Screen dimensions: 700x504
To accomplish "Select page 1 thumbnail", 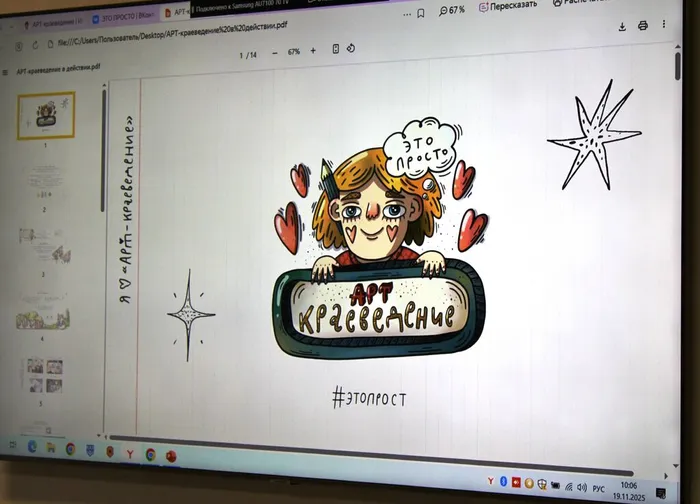I will 45,116.
